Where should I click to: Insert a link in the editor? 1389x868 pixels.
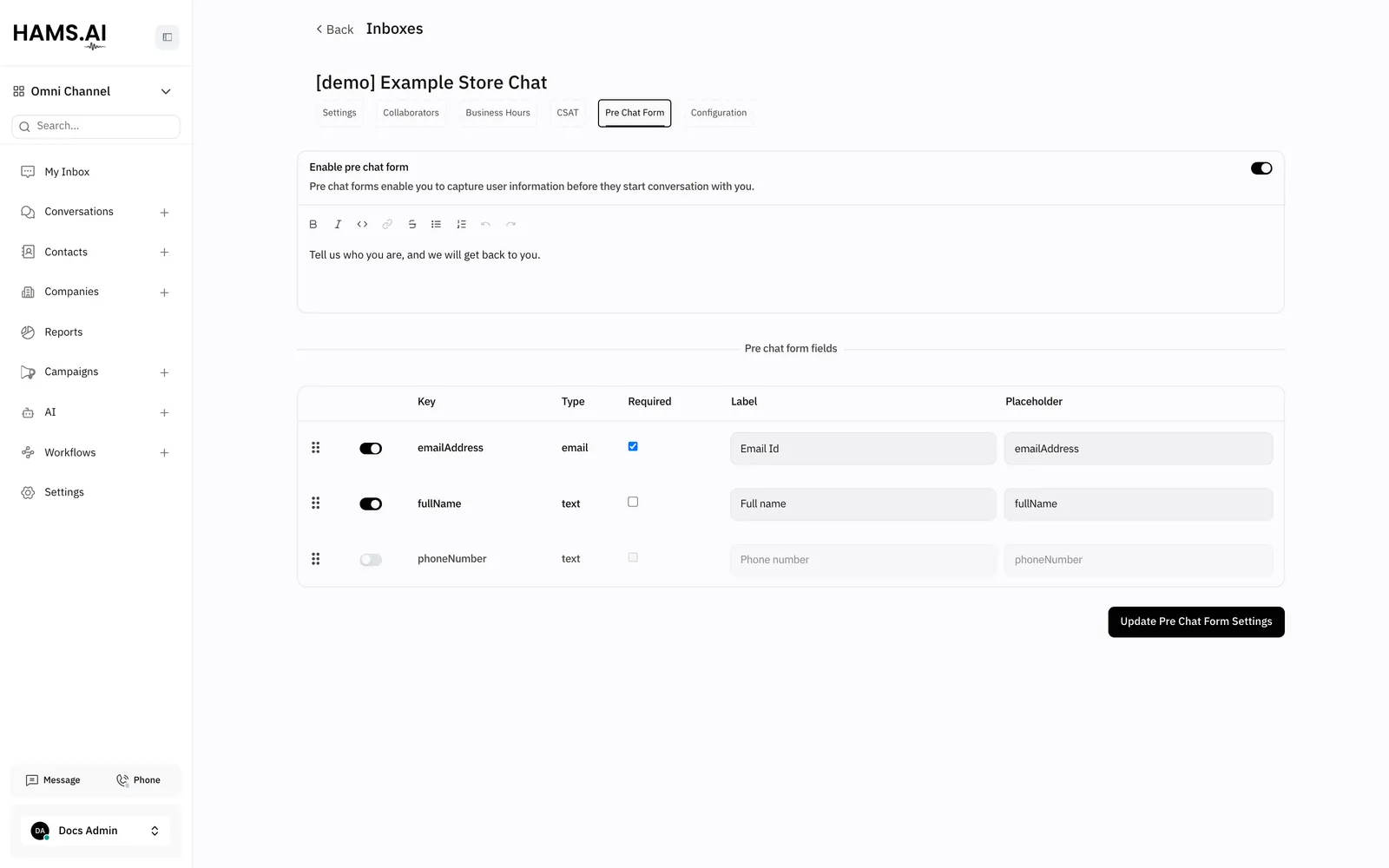387,224
